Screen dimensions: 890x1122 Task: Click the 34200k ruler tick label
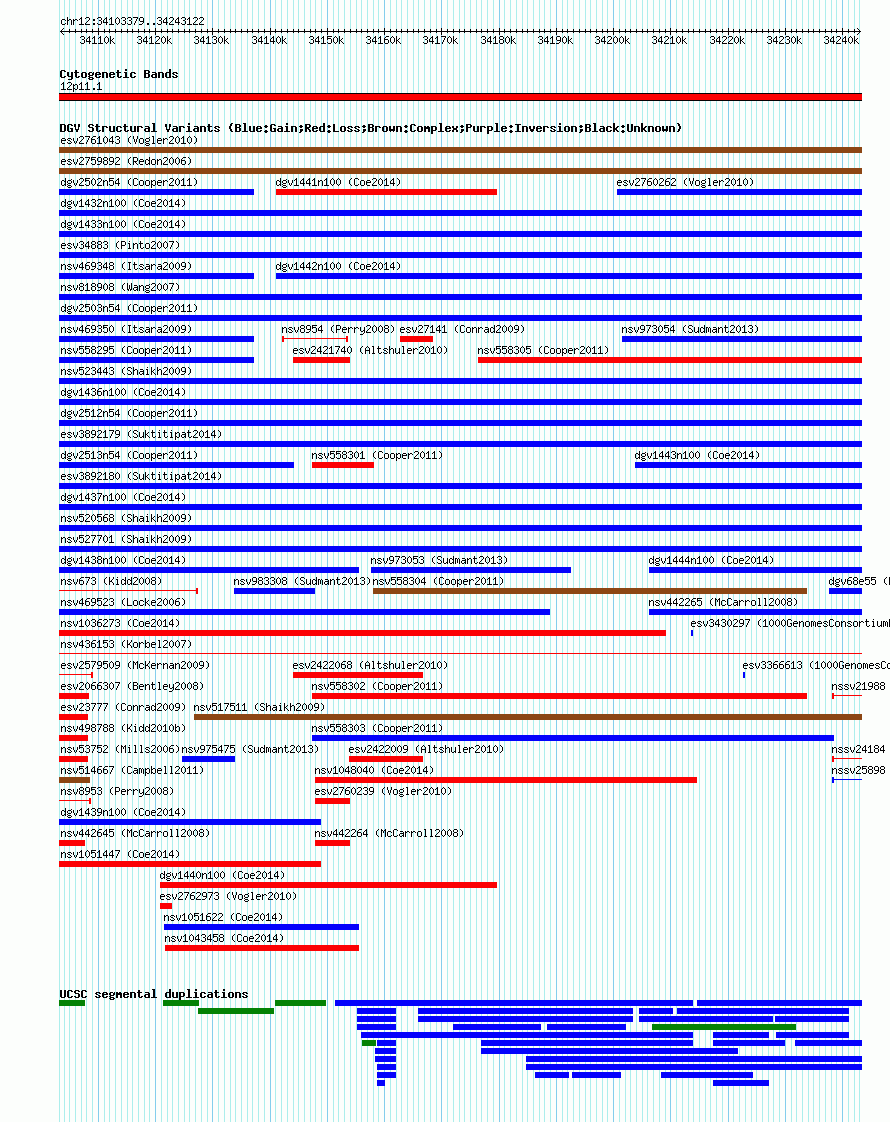pos(612,40)
